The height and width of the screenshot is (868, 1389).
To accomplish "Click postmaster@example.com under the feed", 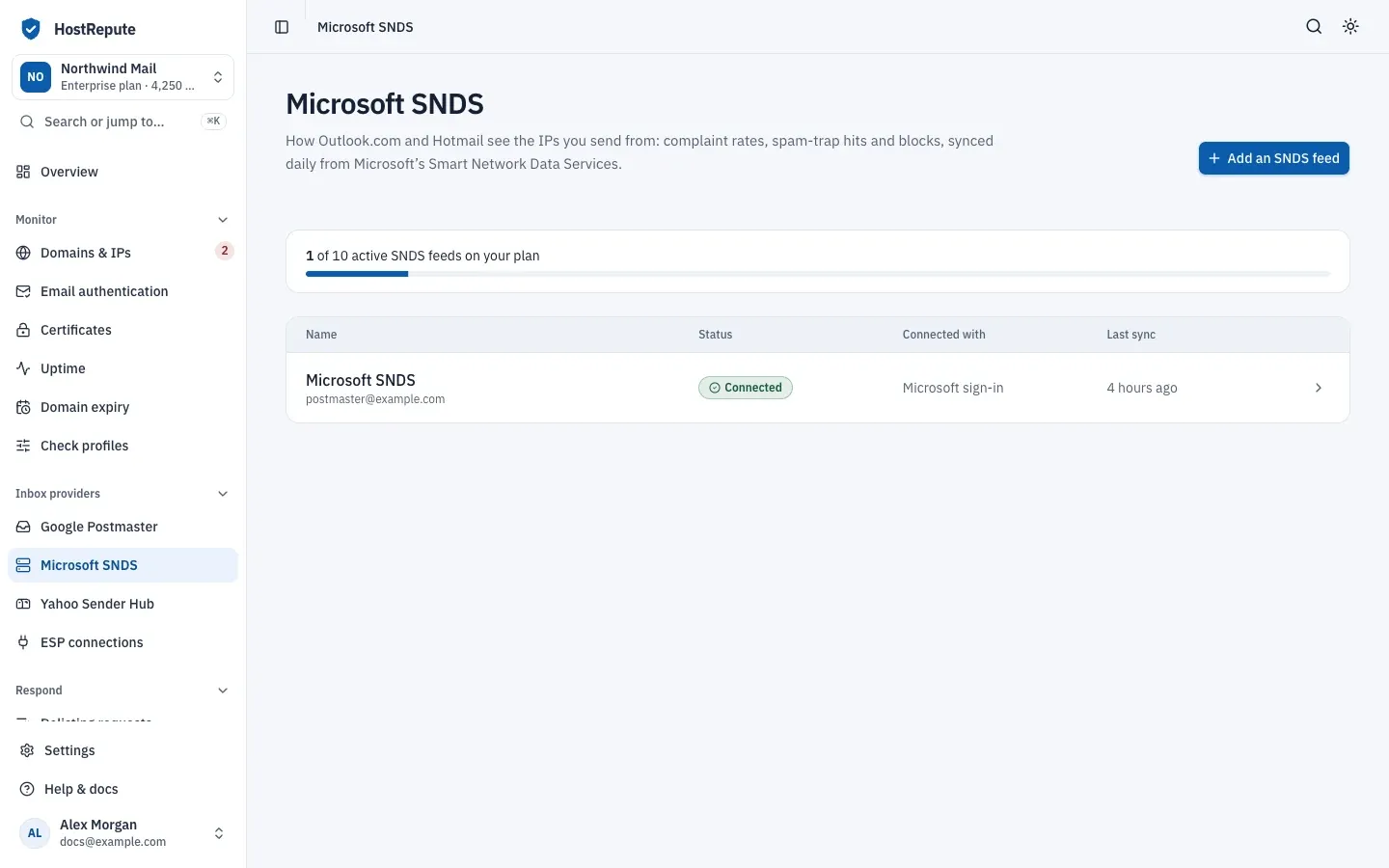I will (x=375, y=399).
